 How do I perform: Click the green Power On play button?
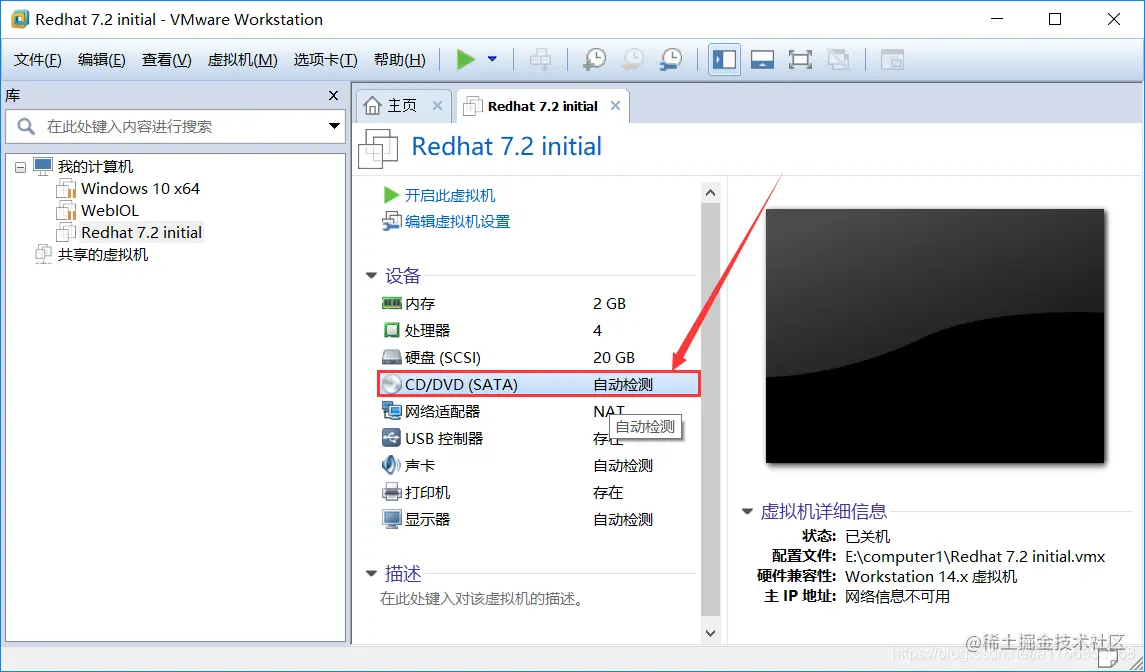point(465,59)
